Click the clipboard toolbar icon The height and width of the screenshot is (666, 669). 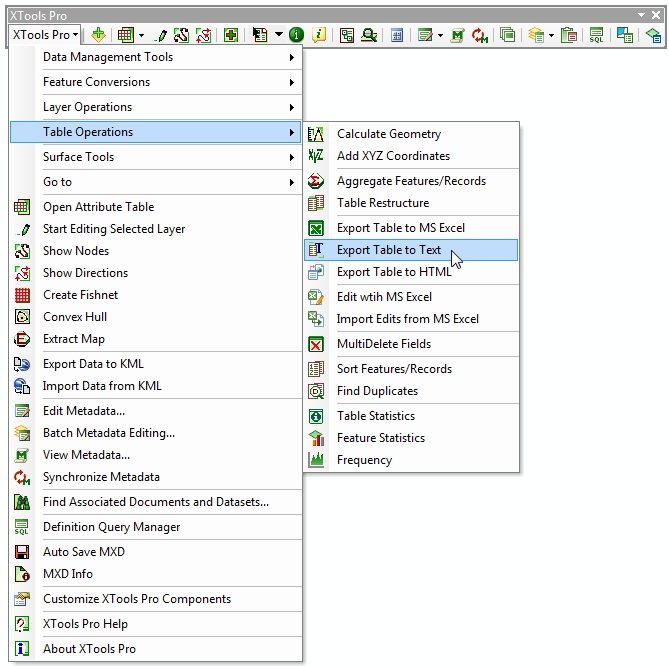pyautogui.click(x=569, y=35)
